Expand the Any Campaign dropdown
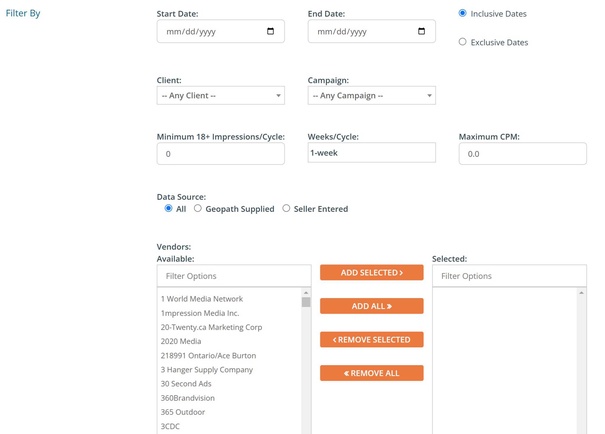 (371, 96)
